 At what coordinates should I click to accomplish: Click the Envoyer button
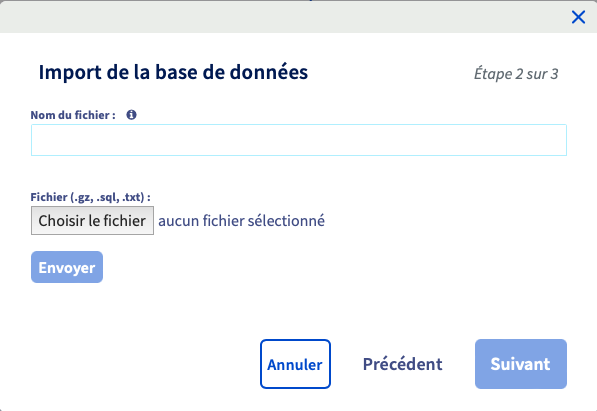[67, 267]
